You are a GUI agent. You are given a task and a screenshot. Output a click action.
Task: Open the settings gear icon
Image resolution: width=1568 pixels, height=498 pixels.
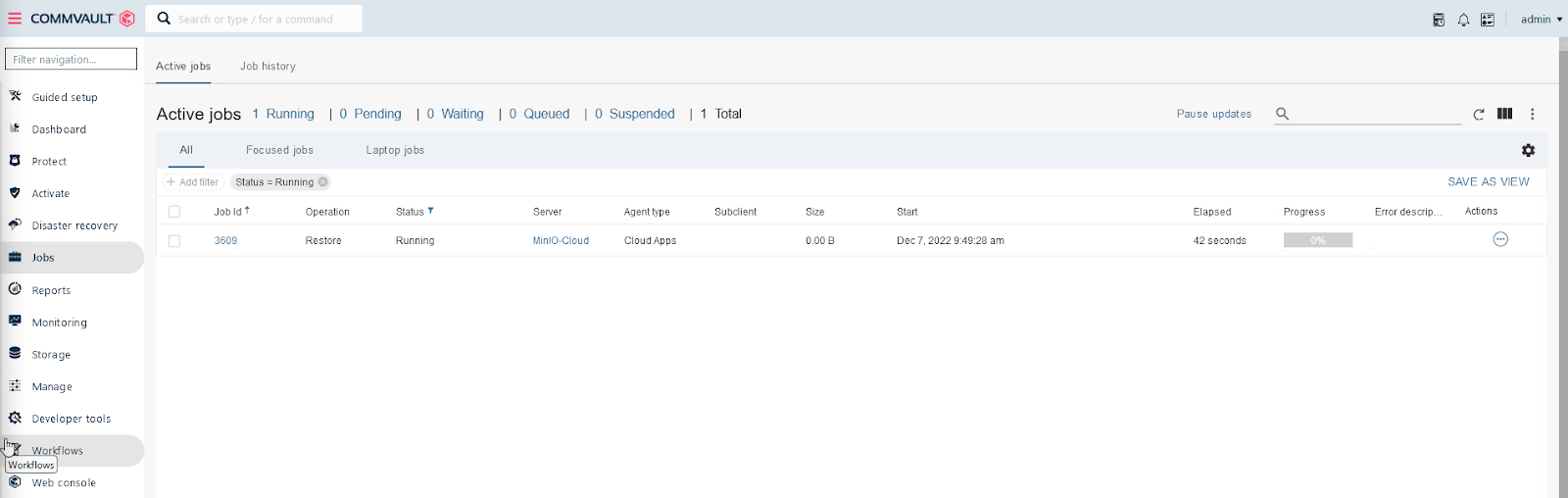1528,150
